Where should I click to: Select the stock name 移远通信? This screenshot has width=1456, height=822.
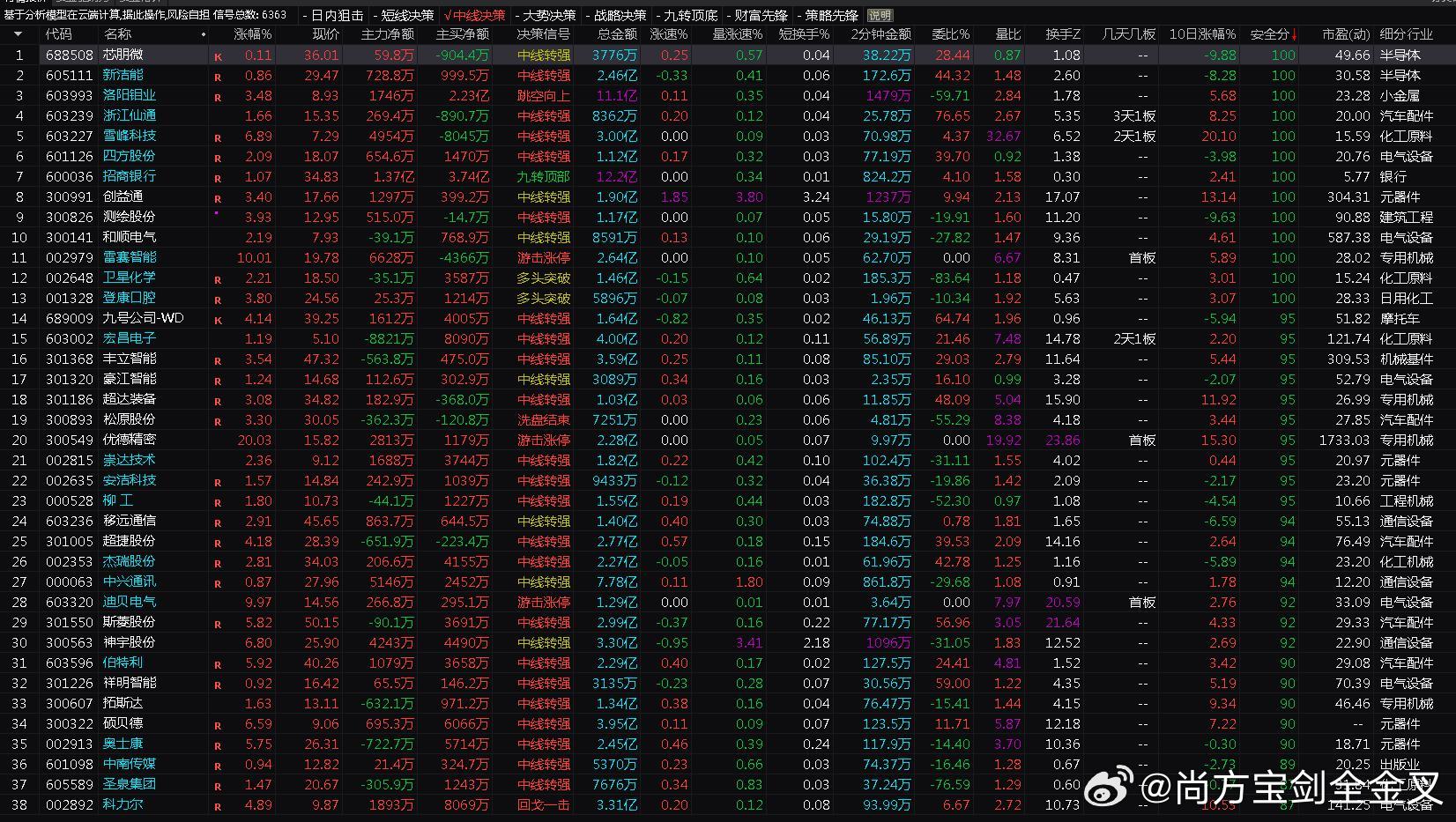(x=130, y=521)
